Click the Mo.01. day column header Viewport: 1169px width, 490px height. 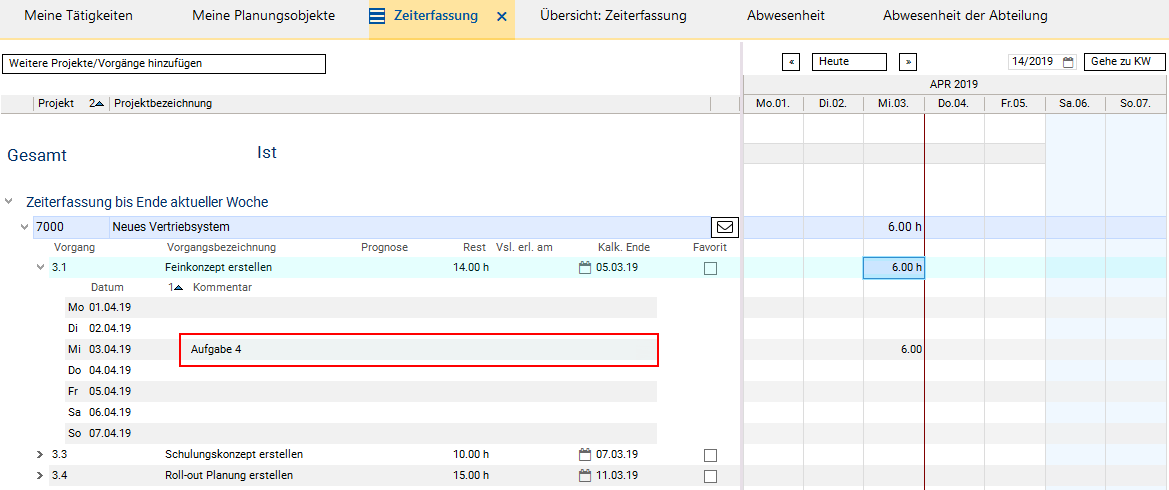click(772, 104)
